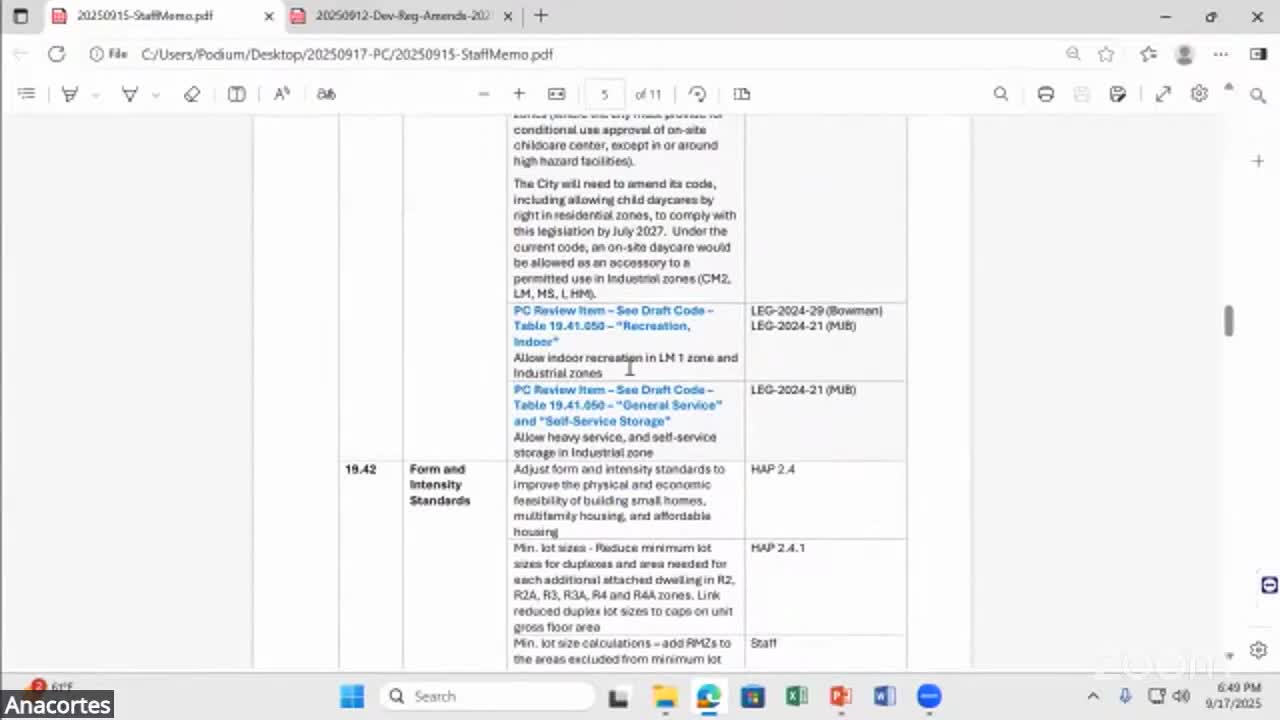Zoom in on the PDF with plus
This screenshot has height=720, width=1280.
pyautogui.click(x=519, y=94)
